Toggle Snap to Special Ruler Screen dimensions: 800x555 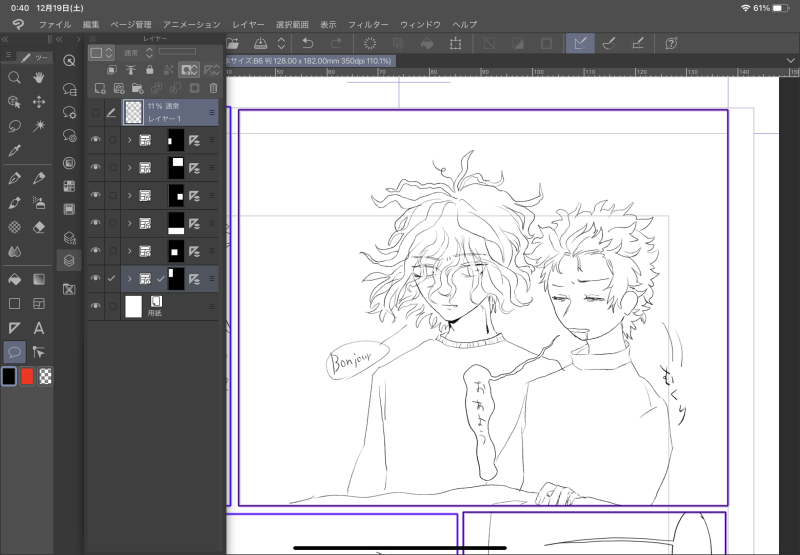point(609,43)
